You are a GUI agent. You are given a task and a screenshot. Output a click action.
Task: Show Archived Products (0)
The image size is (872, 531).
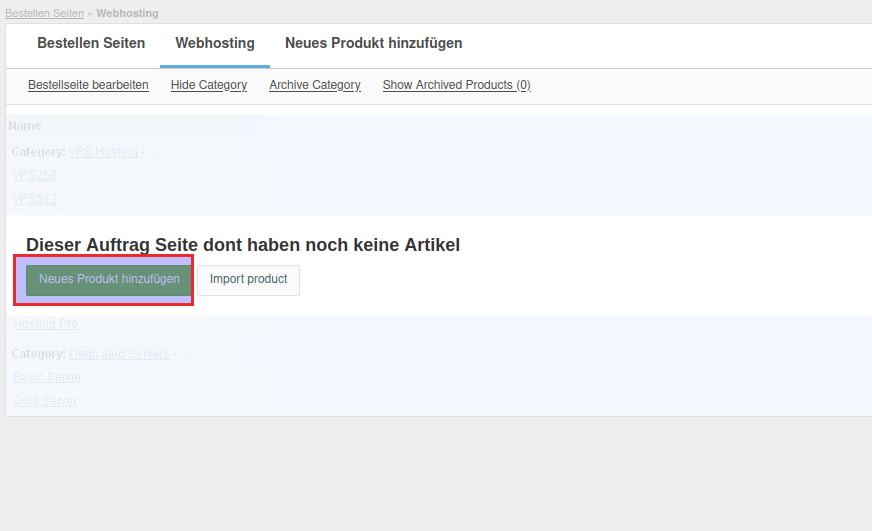click(x=456, y=85)
